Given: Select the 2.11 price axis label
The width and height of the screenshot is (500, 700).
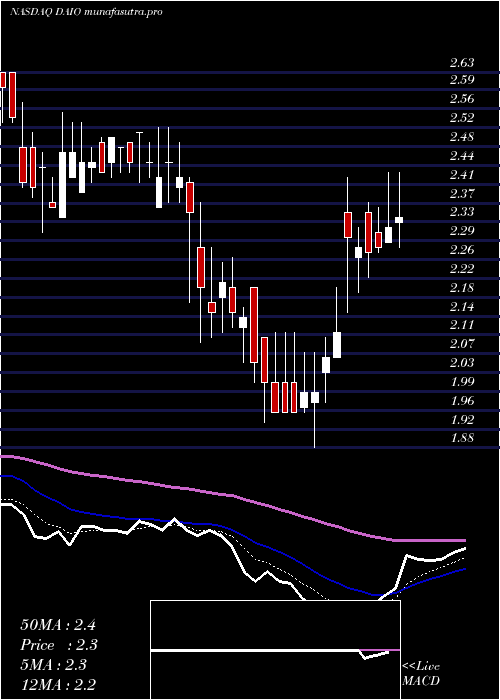Looking at the screenshot, I should tap(462, 325).
